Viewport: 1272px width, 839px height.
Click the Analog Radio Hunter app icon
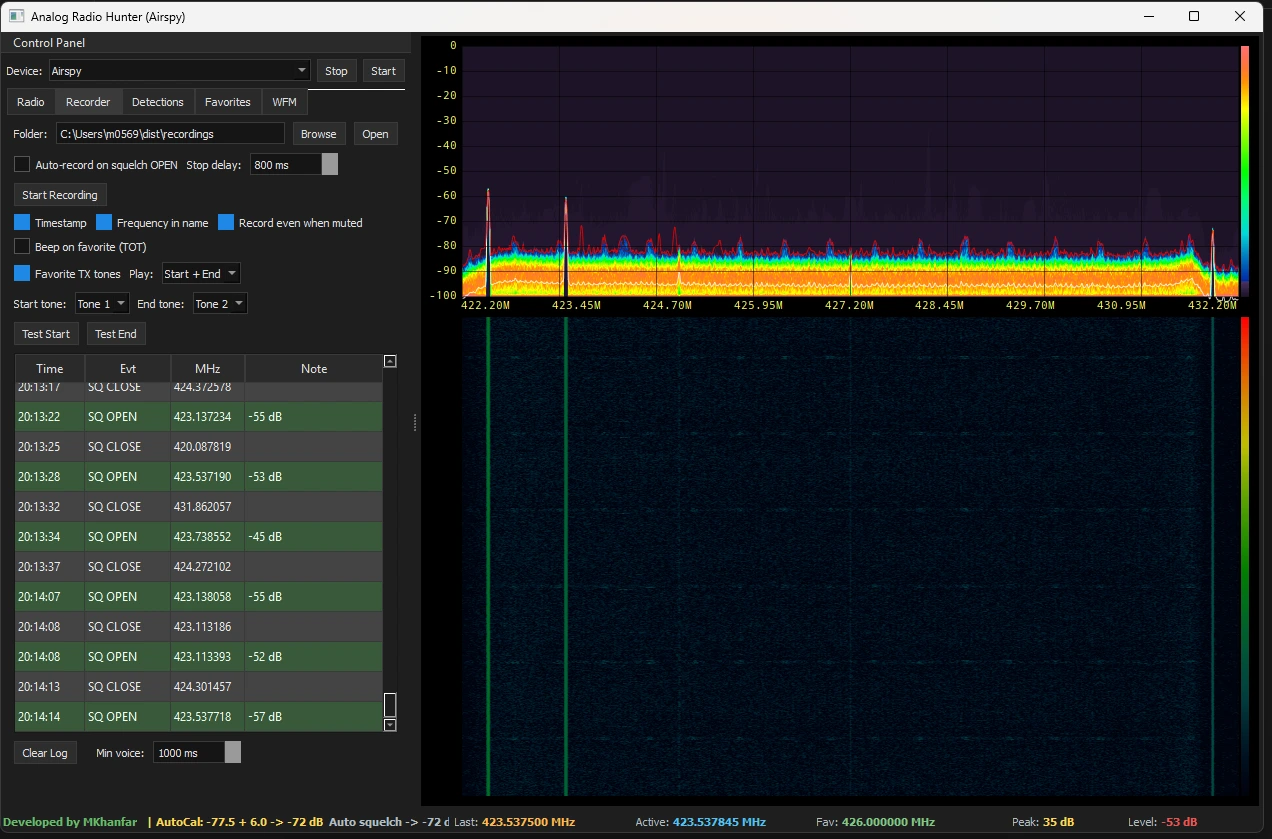16,16
